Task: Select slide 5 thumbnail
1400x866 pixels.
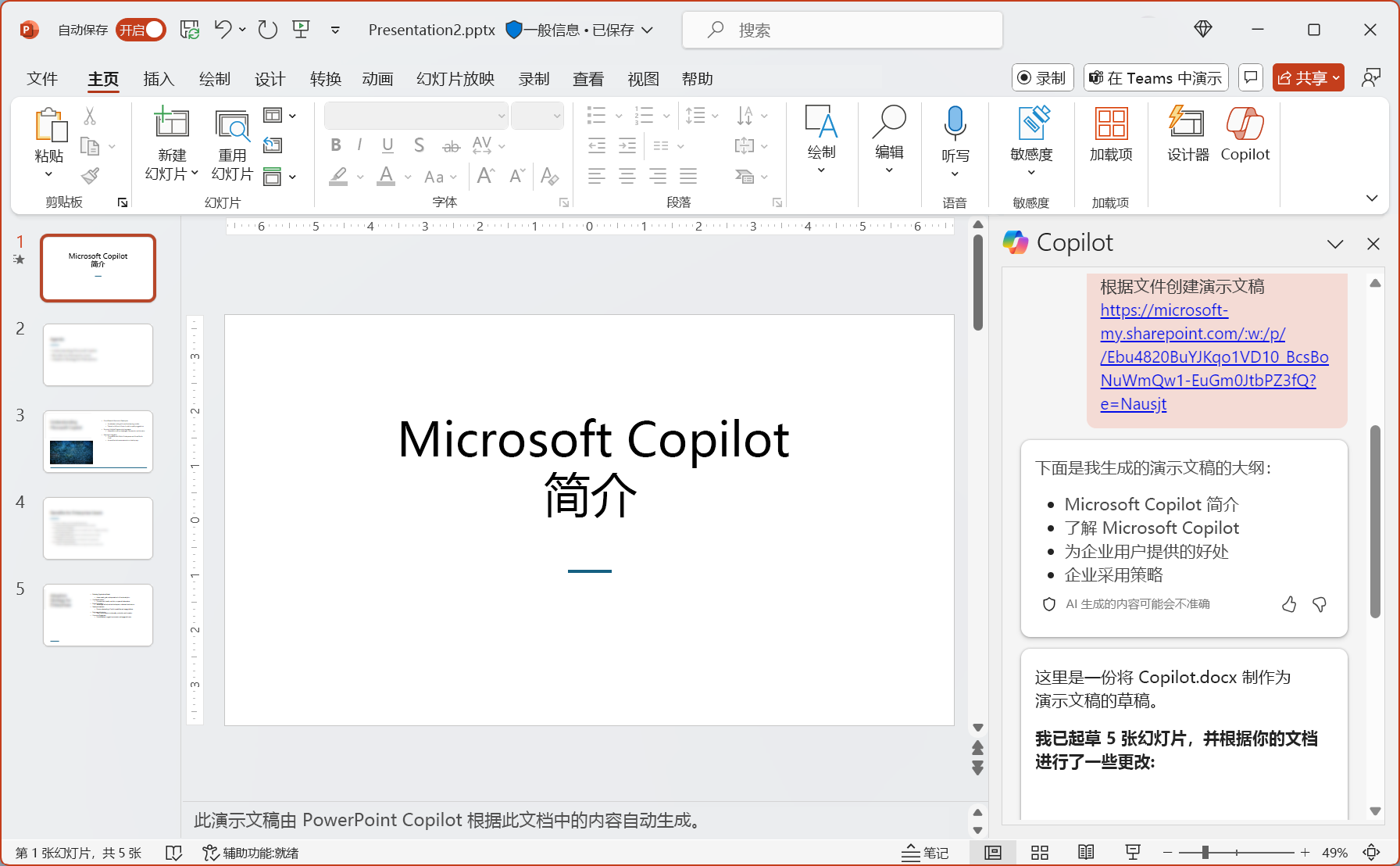Action: pyautogui.click(x=98, y=615)
